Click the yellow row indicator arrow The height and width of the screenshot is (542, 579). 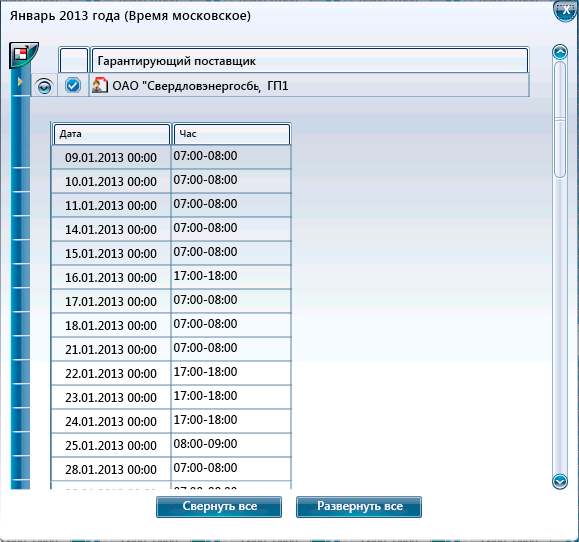(20, 82)
